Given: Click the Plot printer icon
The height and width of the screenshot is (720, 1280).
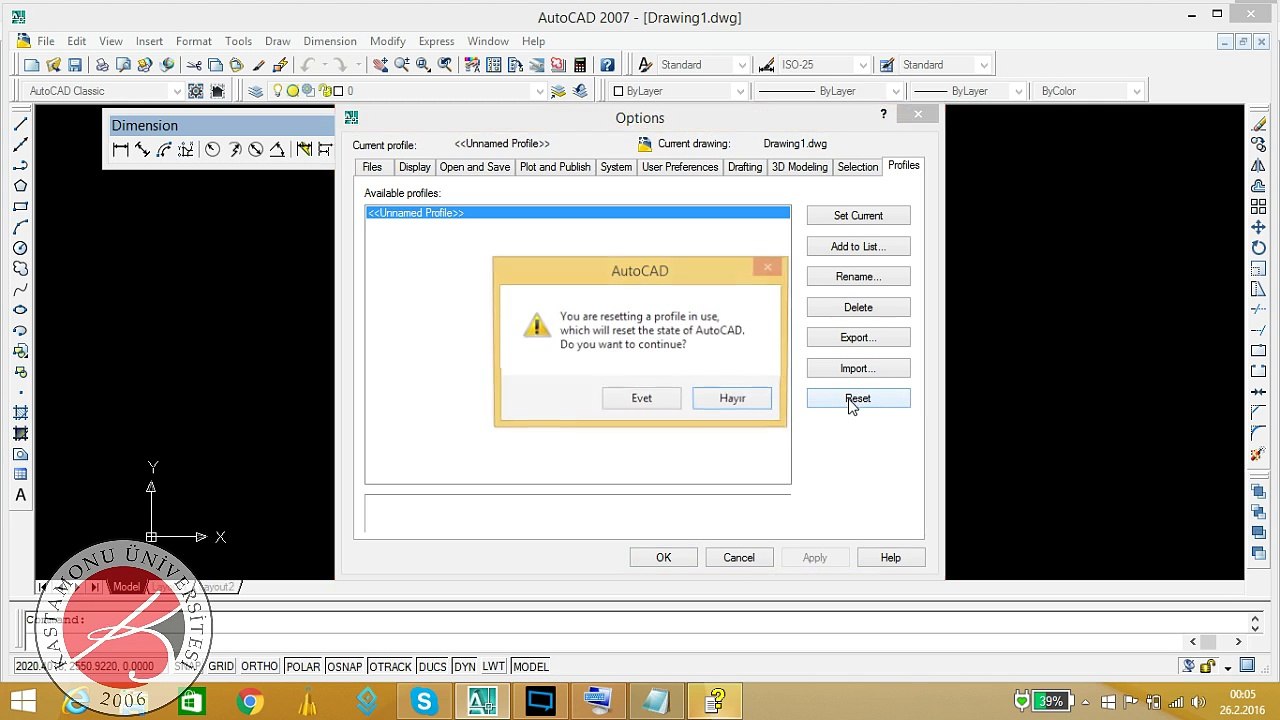Looking at the screenshot, I should [x=102, y=65].
